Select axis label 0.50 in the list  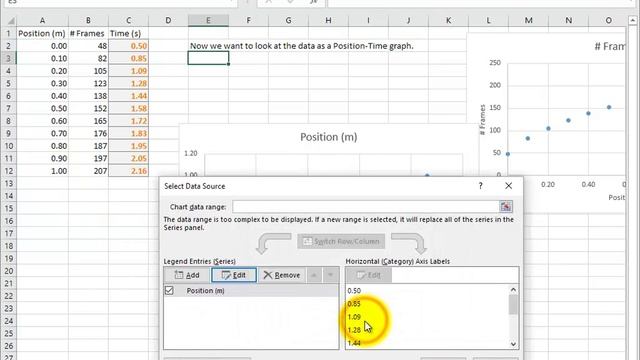[354, 291]
